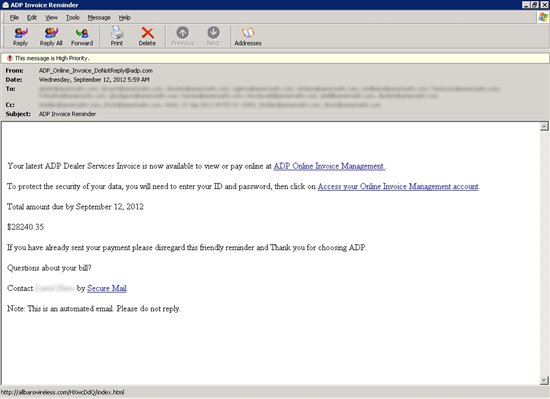Click the 'This message is High Priority' banner text

[52, 58]
